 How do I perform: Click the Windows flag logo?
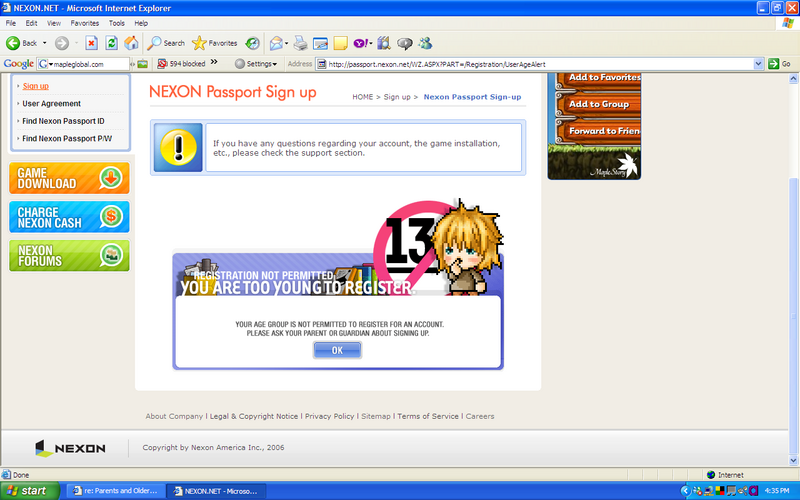pos(788,23)
